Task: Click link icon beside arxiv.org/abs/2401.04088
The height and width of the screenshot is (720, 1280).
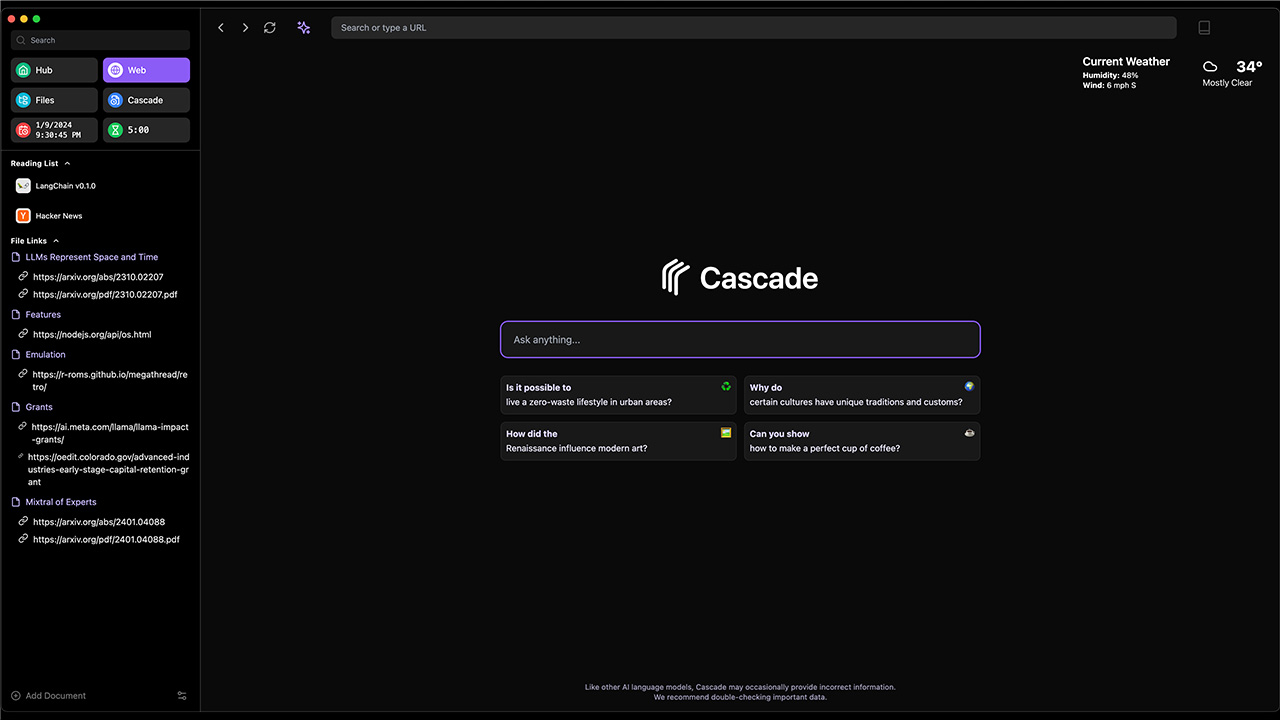Action: (x=23, y=521)
